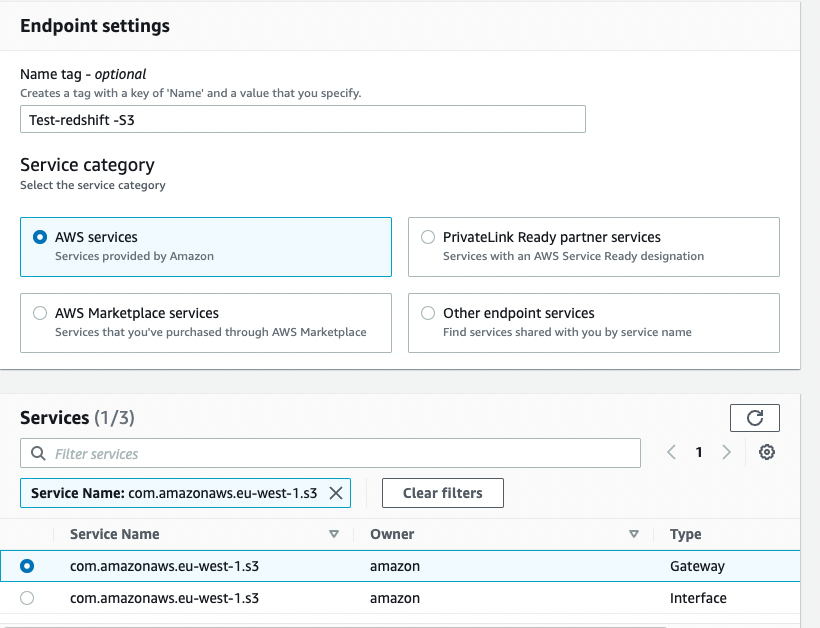The height and width of the screenshot is (628, 820).
Task: Open the services table settings gear
Action: [767, 453]
